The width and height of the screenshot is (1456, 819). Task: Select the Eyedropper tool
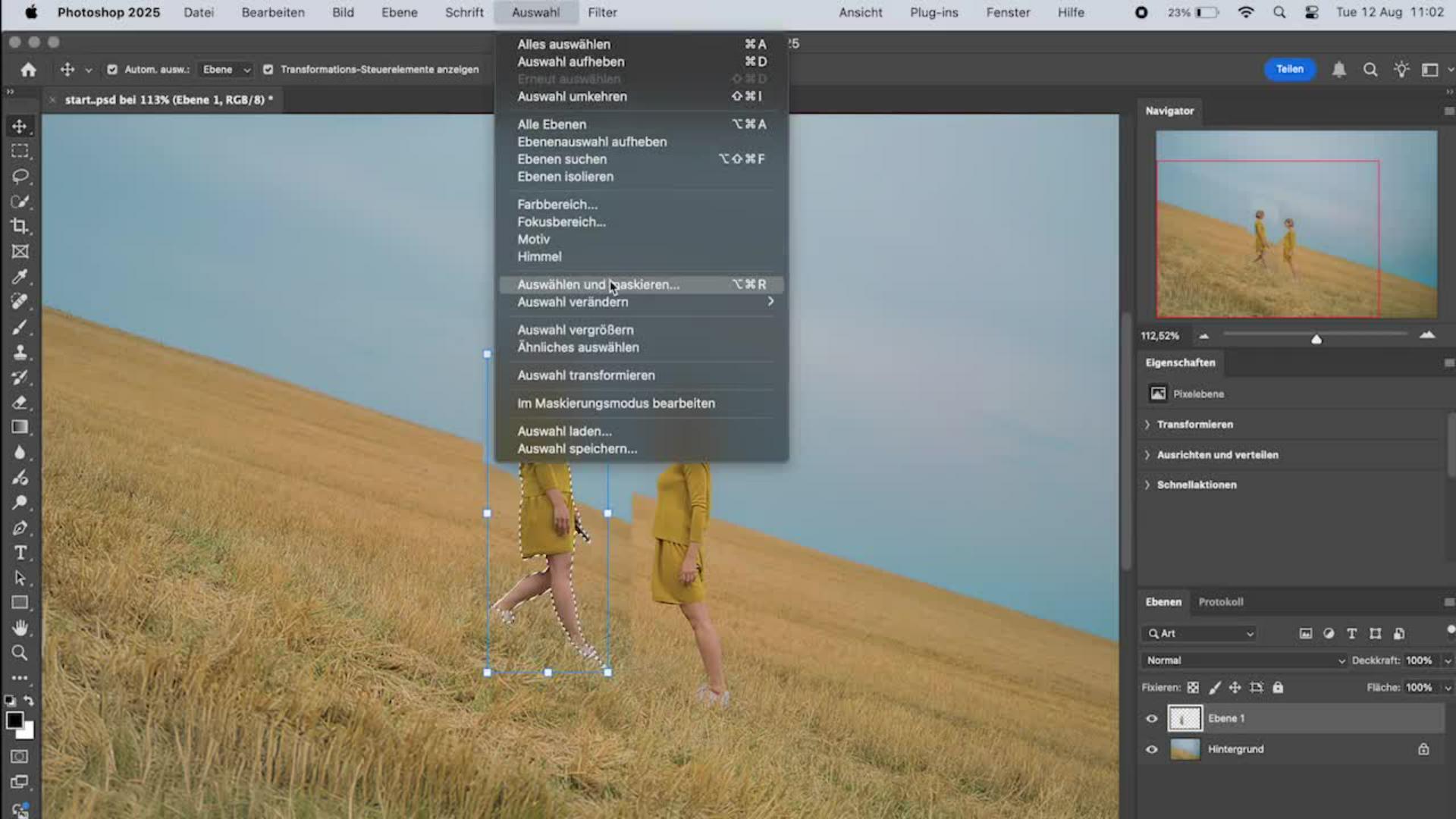point(20,277)
